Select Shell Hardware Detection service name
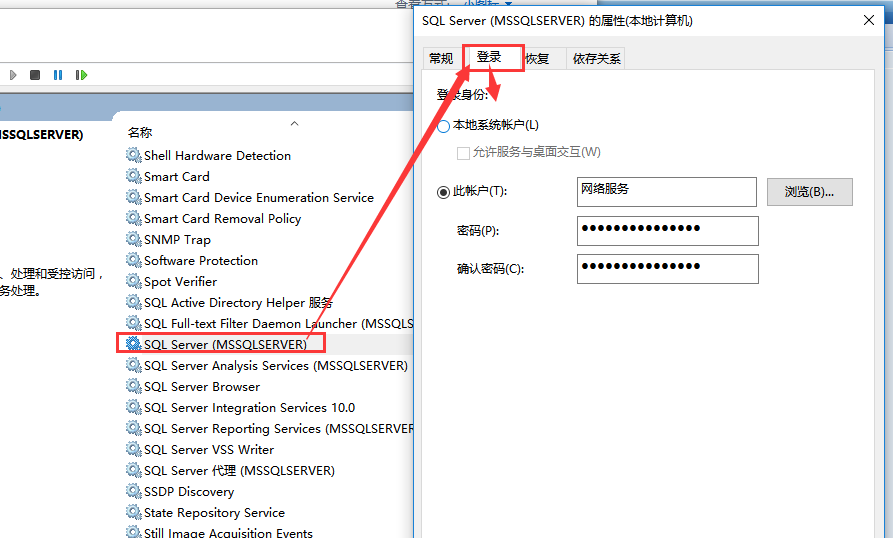 [217, 155]
